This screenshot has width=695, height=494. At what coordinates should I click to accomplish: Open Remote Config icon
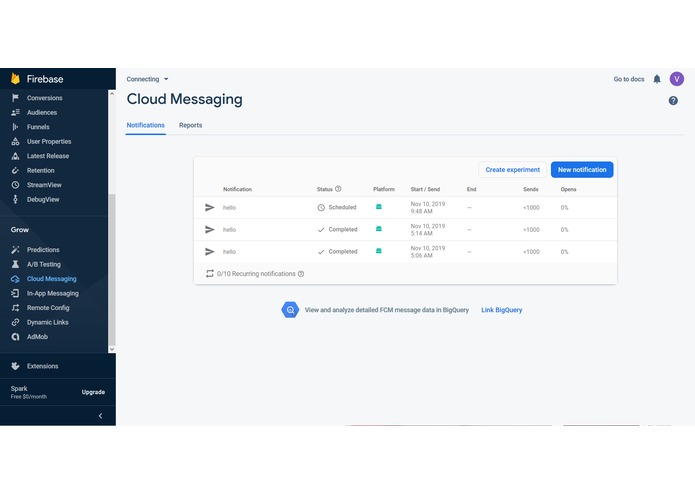[16, 307]
